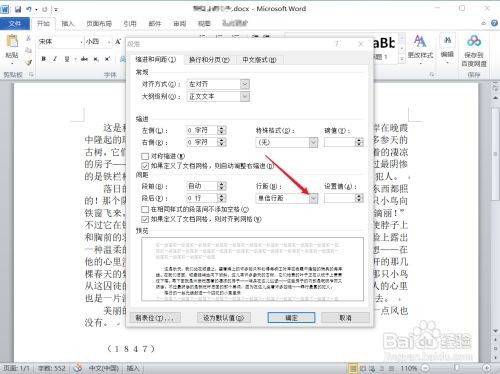Toggle Underline formatting (U)
Viewport: 500px width, 374px height.
pos(67,59)
